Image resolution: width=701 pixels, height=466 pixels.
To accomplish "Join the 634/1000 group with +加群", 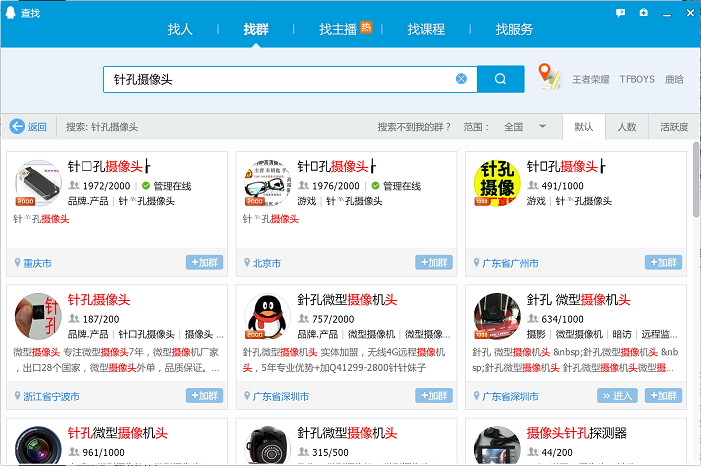I will (663, 396).
